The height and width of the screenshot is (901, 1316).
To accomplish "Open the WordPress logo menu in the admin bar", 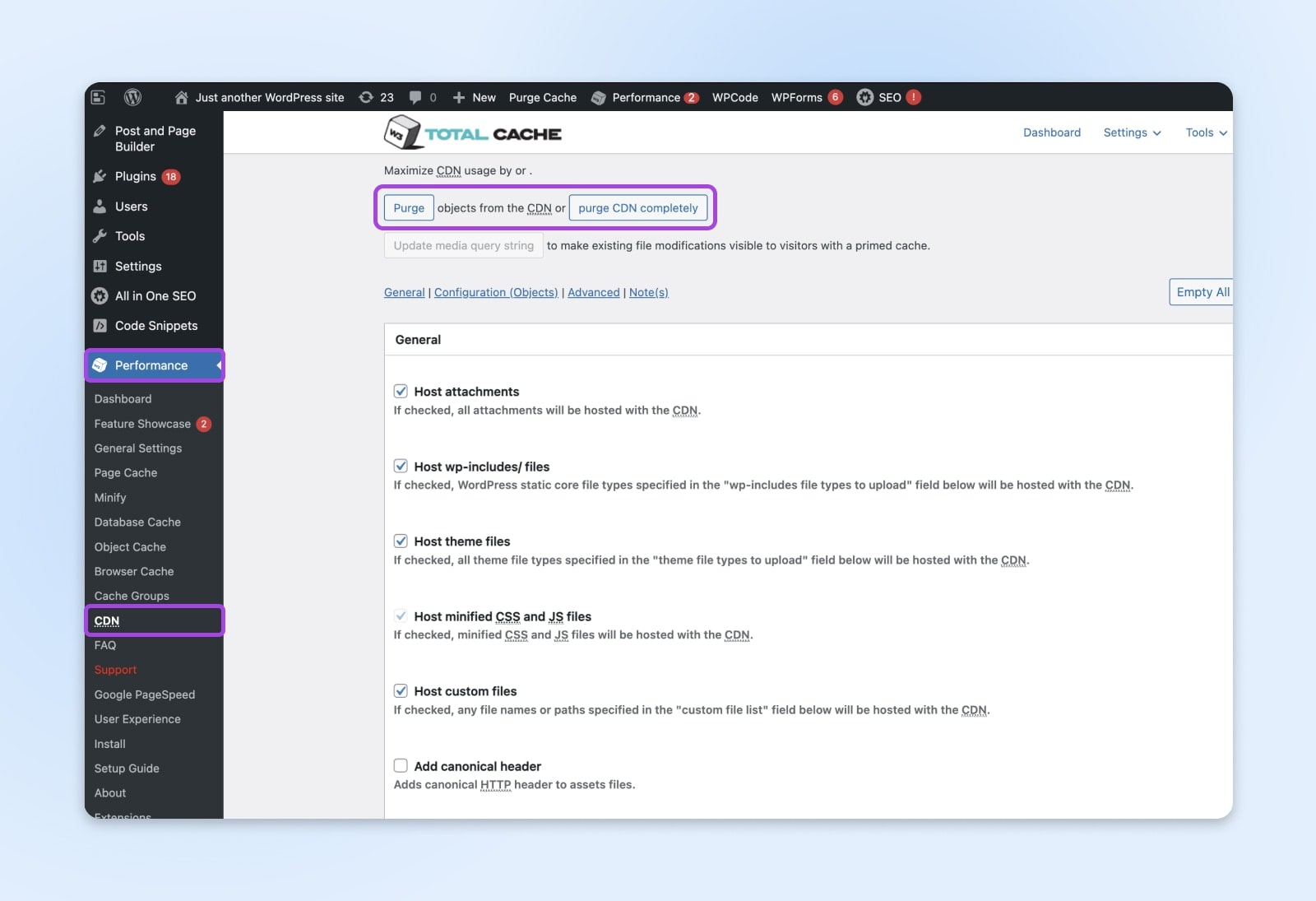I will 132,97.
